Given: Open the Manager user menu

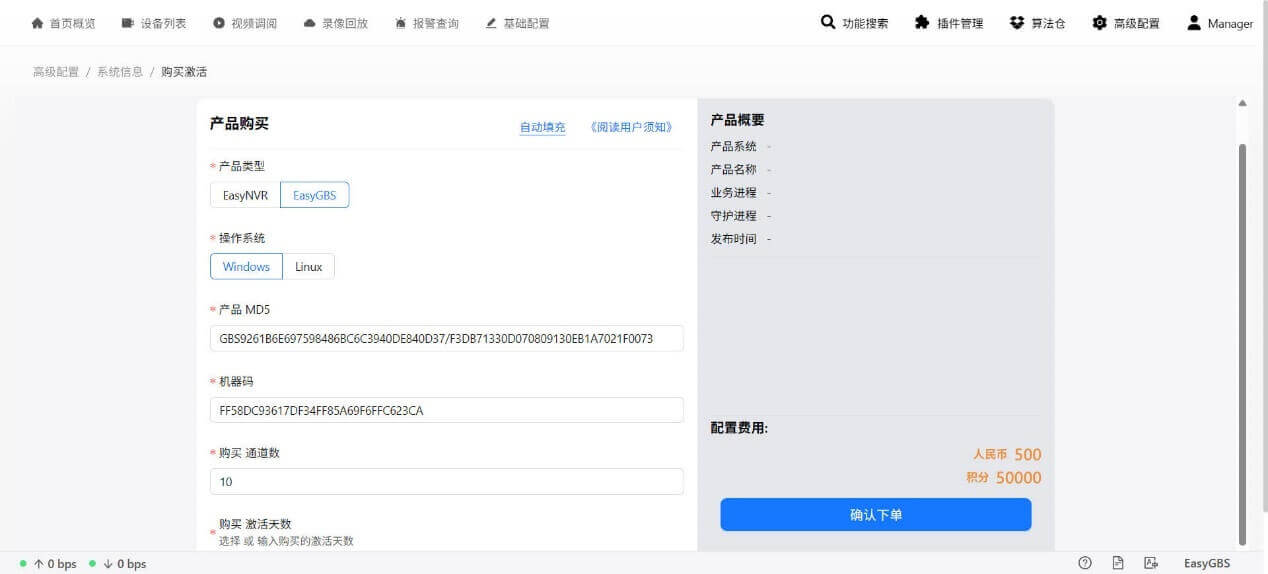Looking at the screenshot, I should [1220, 23].
